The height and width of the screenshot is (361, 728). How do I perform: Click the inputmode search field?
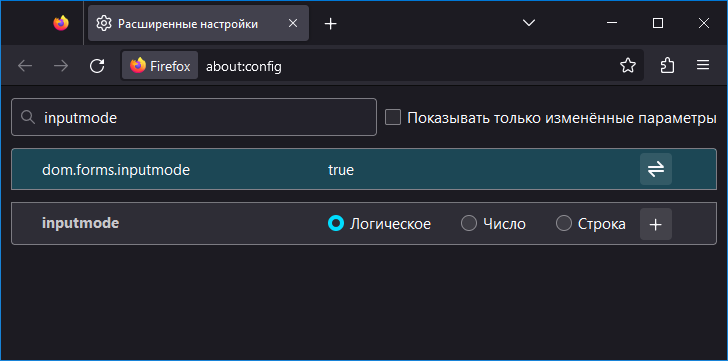click(194, 117)
